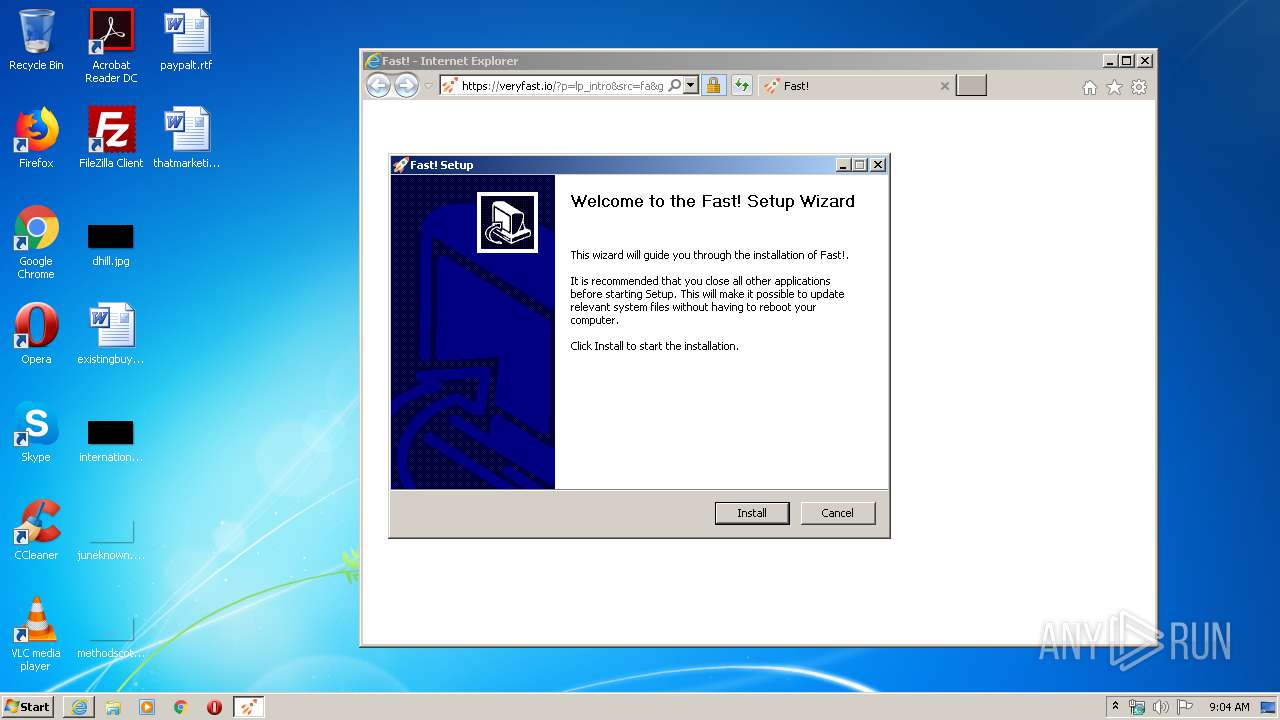Image resolution: width=1280 pixels, height=720 pixels.
Task: Open Skype desktop shortcut
Action: click(x=36, y=432)
